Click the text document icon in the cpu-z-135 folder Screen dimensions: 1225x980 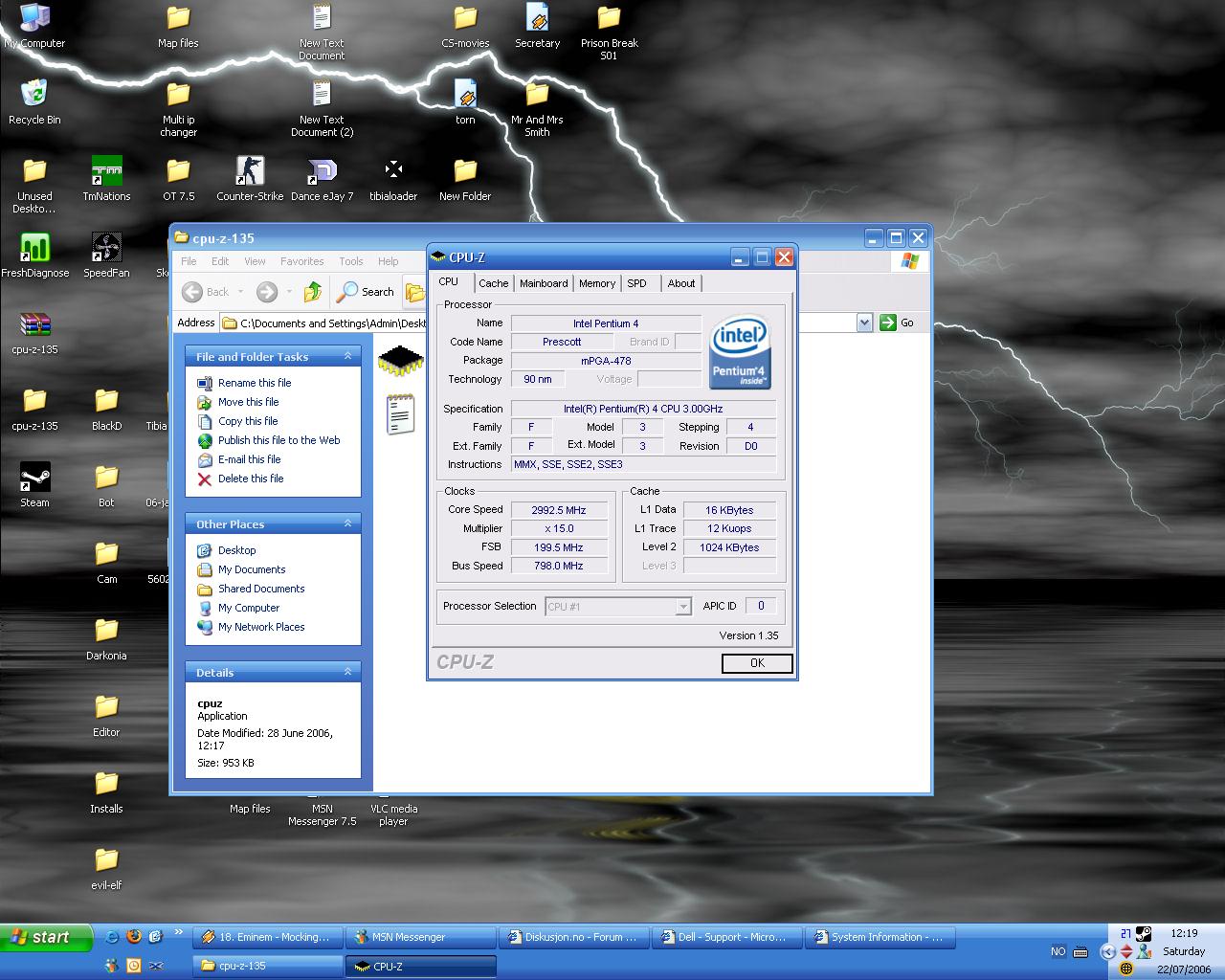400,414
